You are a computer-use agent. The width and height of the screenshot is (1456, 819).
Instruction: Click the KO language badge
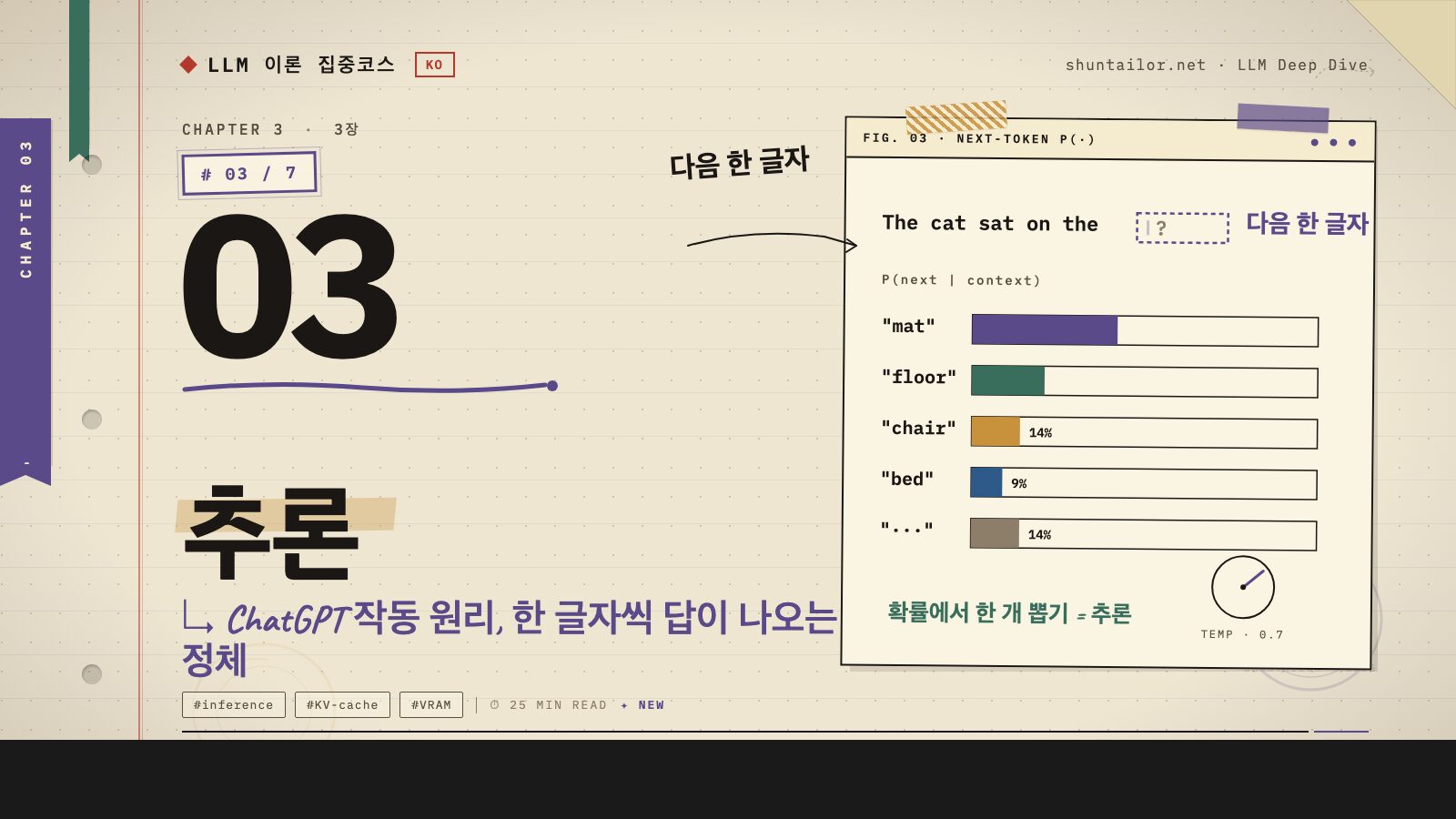(435, 65)
